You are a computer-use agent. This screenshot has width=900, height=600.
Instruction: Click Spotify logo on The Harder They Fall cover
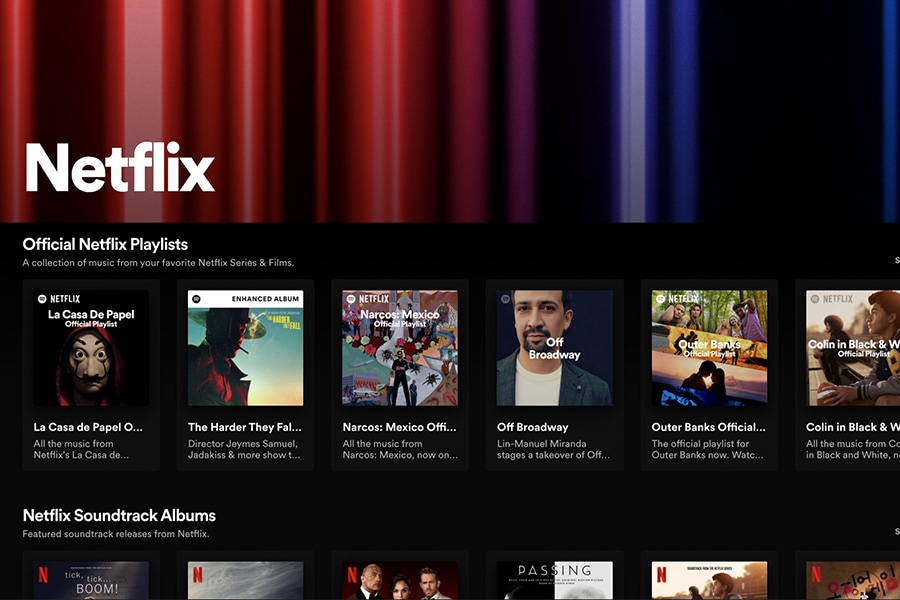197,299
